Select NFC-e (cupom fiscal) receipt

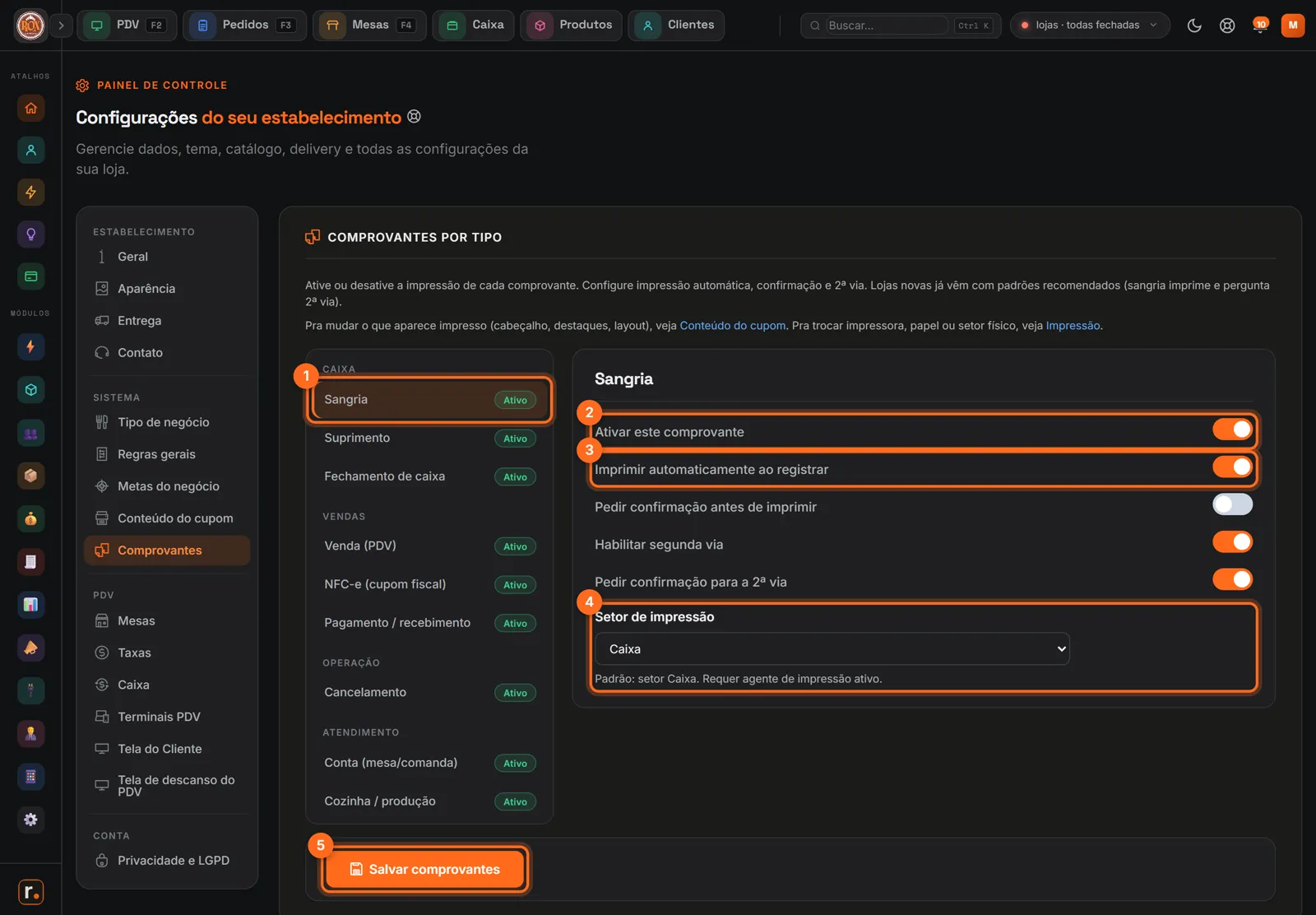tap(429, 584)
